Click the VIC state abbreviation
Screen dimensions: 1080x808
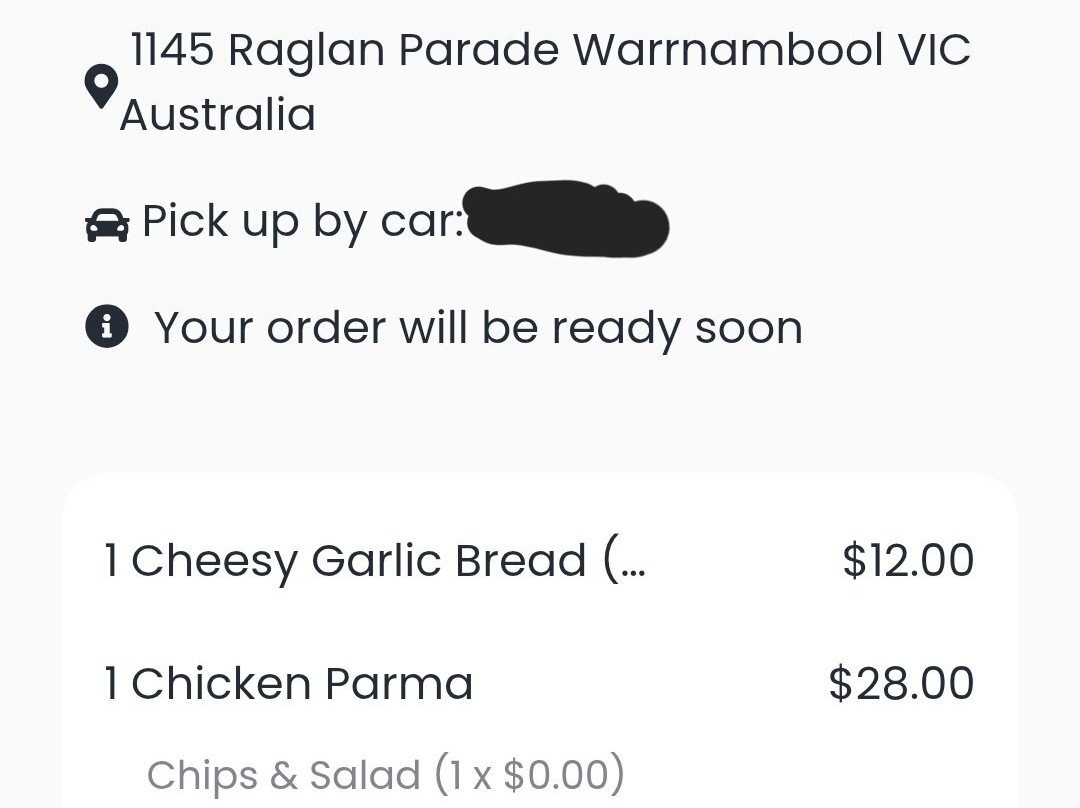tap(928, 50)
